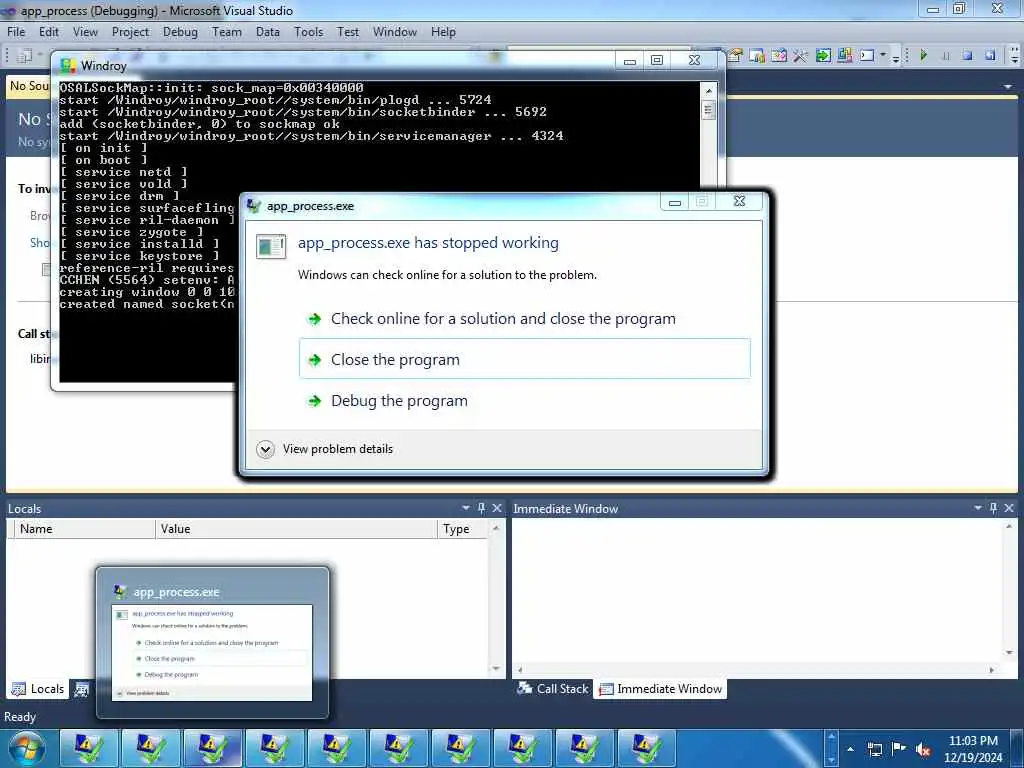Open toolbar options overflow beside Command Window

(896, 57)
